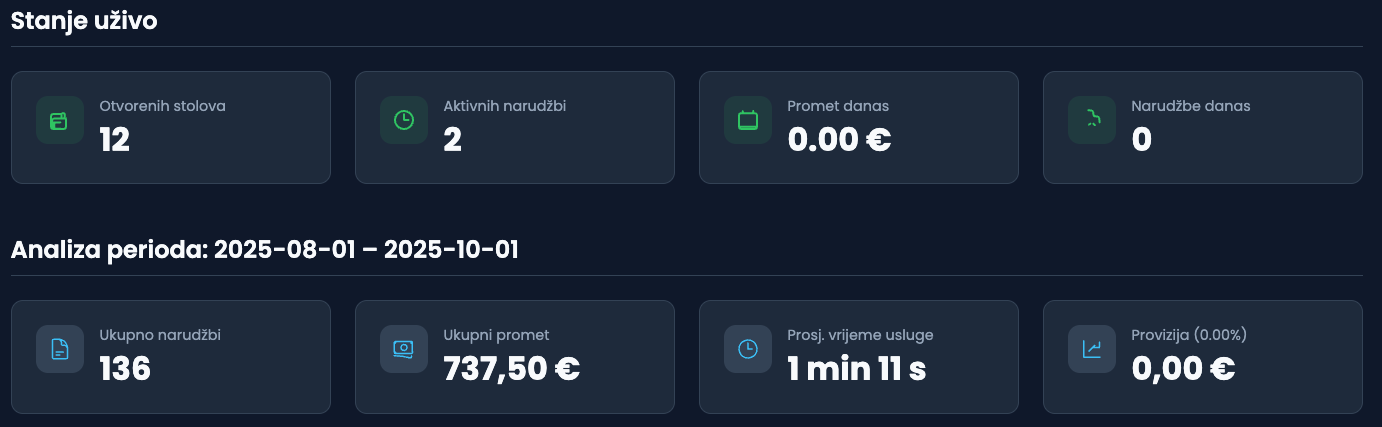This screenshot has height=427, width=1382.
Task: Click the green clock icon for Aktivnih narudžbi
Action: (403, 120)
